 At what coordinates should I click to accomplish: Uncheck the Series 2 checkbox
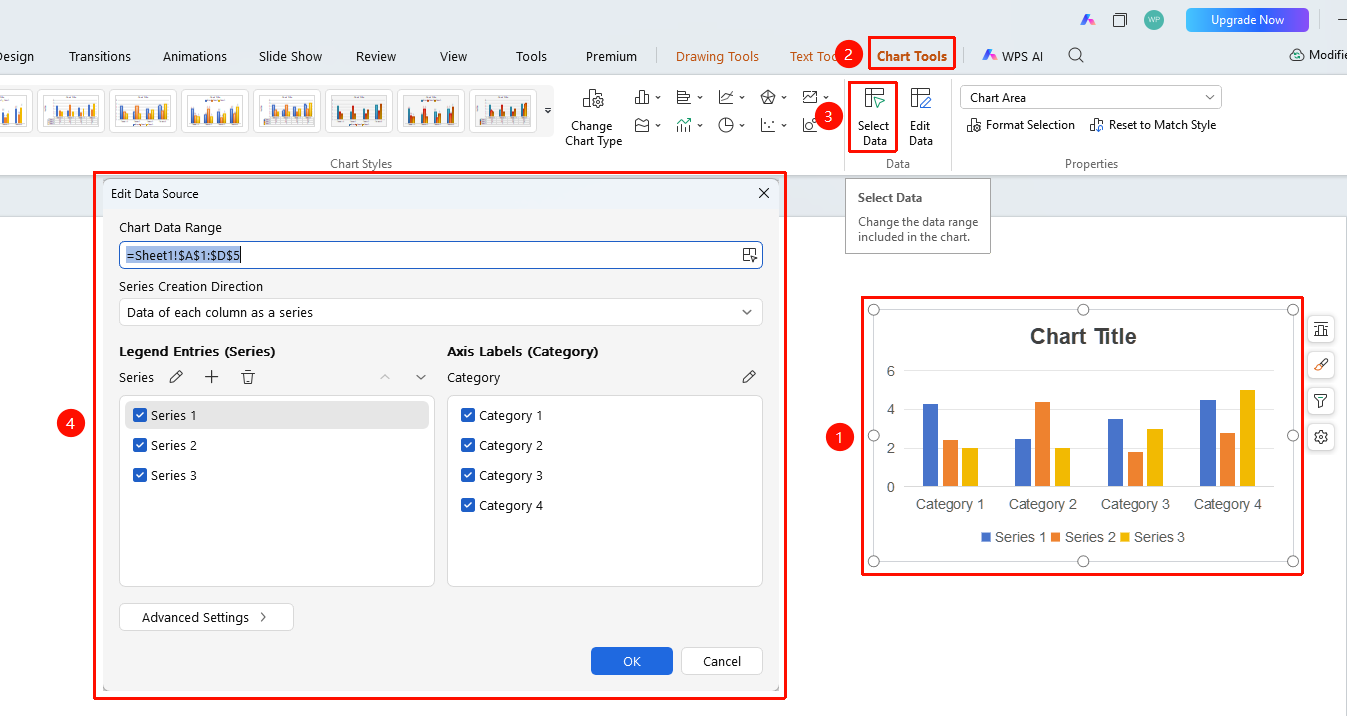click(x=140, y=445)
